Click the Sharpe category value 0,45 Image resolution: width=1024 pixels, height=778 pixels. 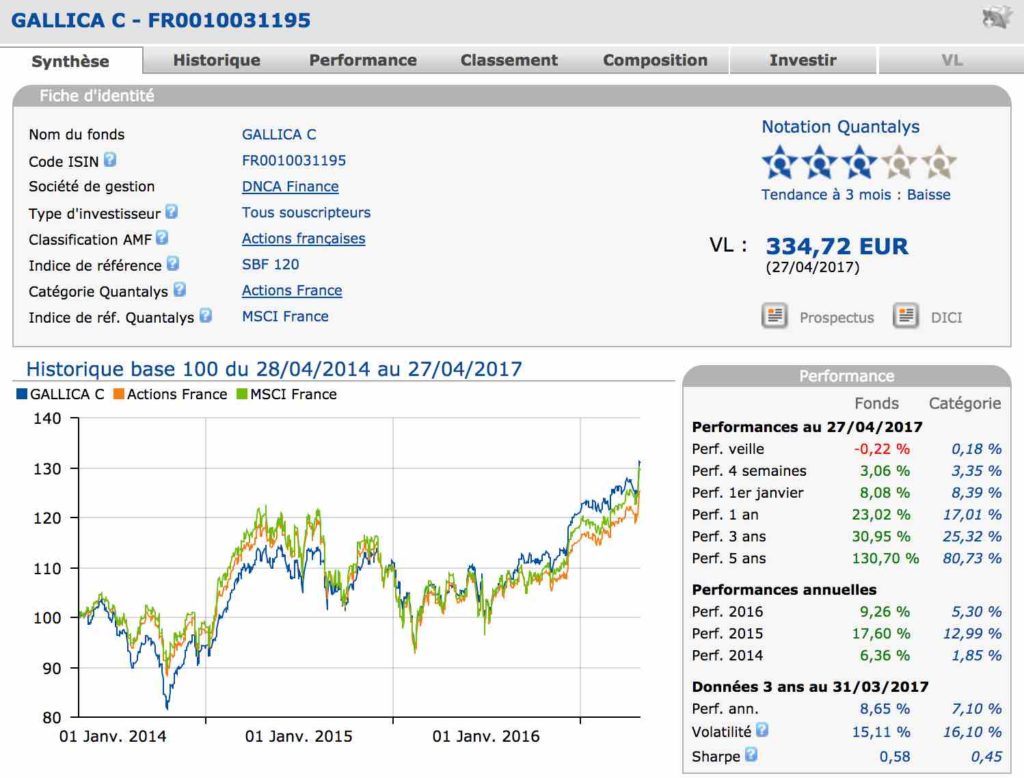(986, 756)
